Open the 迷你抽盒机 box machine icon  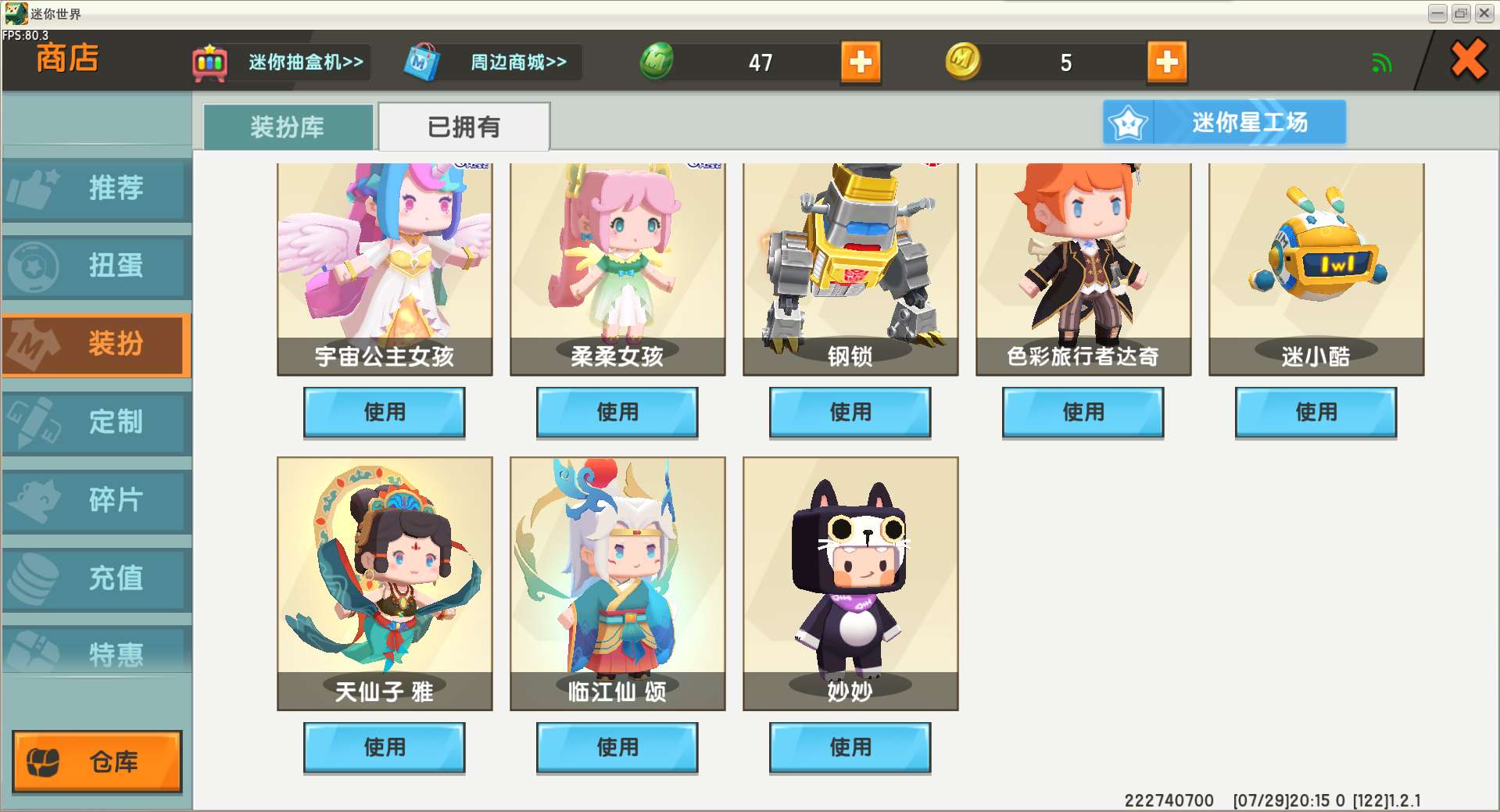click(209, 62)
